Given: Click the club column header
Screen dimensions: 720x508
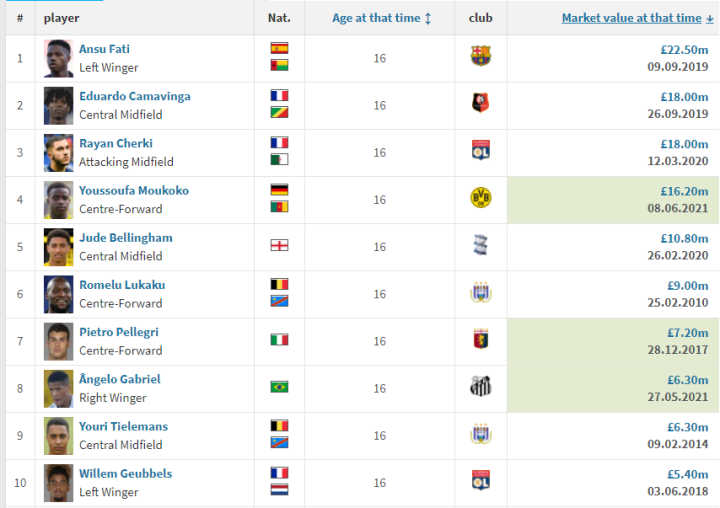Looking at the screenshot, I should pyautogui.click(x=480, y=18).
